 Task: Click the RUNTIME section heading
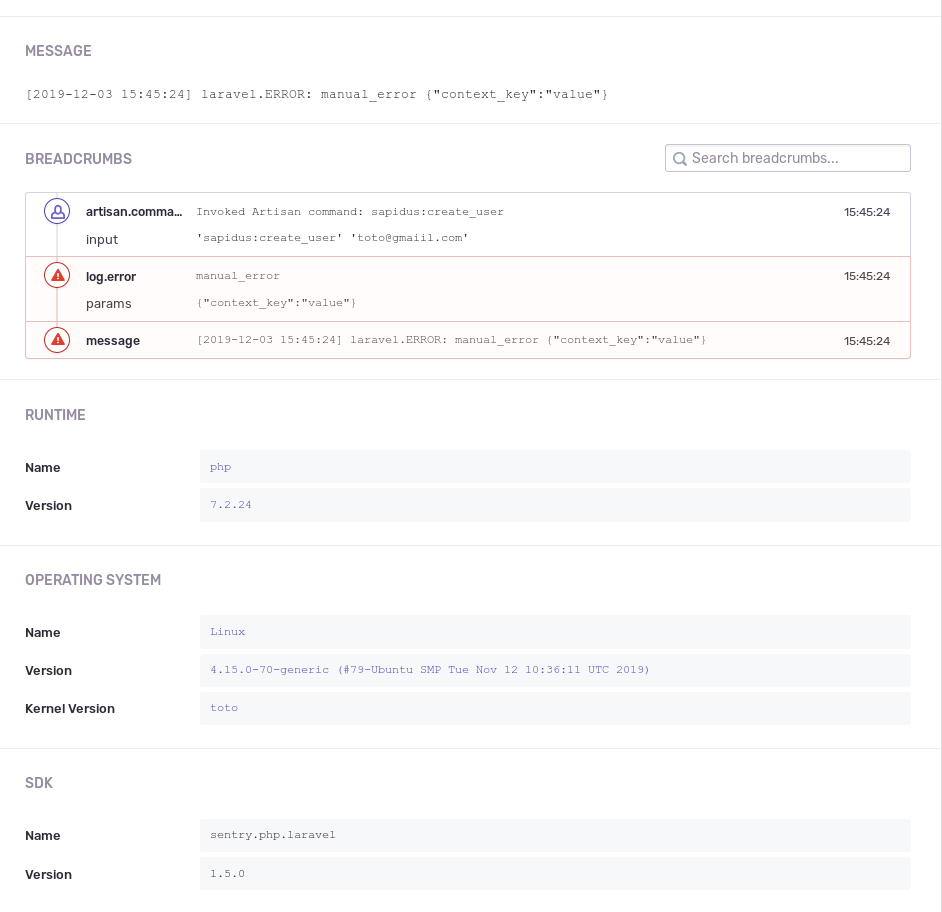tap(53, 415)
